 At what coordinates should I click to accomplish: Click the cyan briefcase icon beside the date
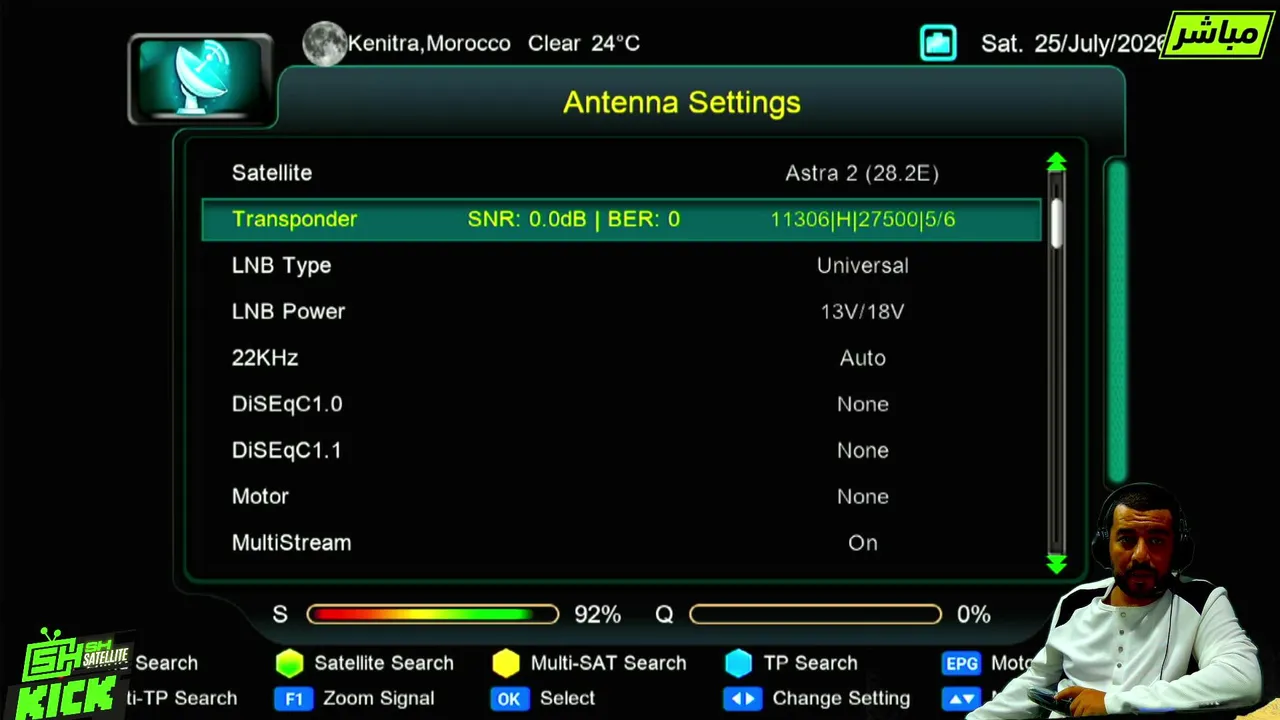pyautogui.click(x=938, y=43)
